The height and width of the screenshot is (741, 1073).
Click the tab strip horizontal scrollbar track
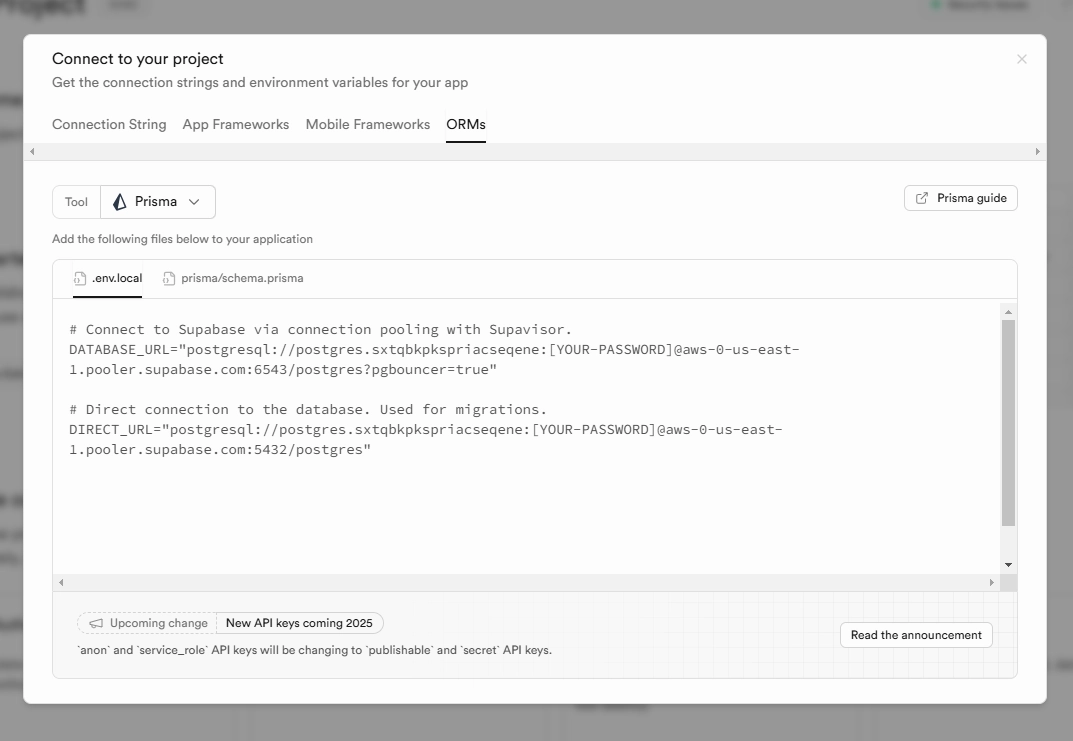[x=534, y=151]
